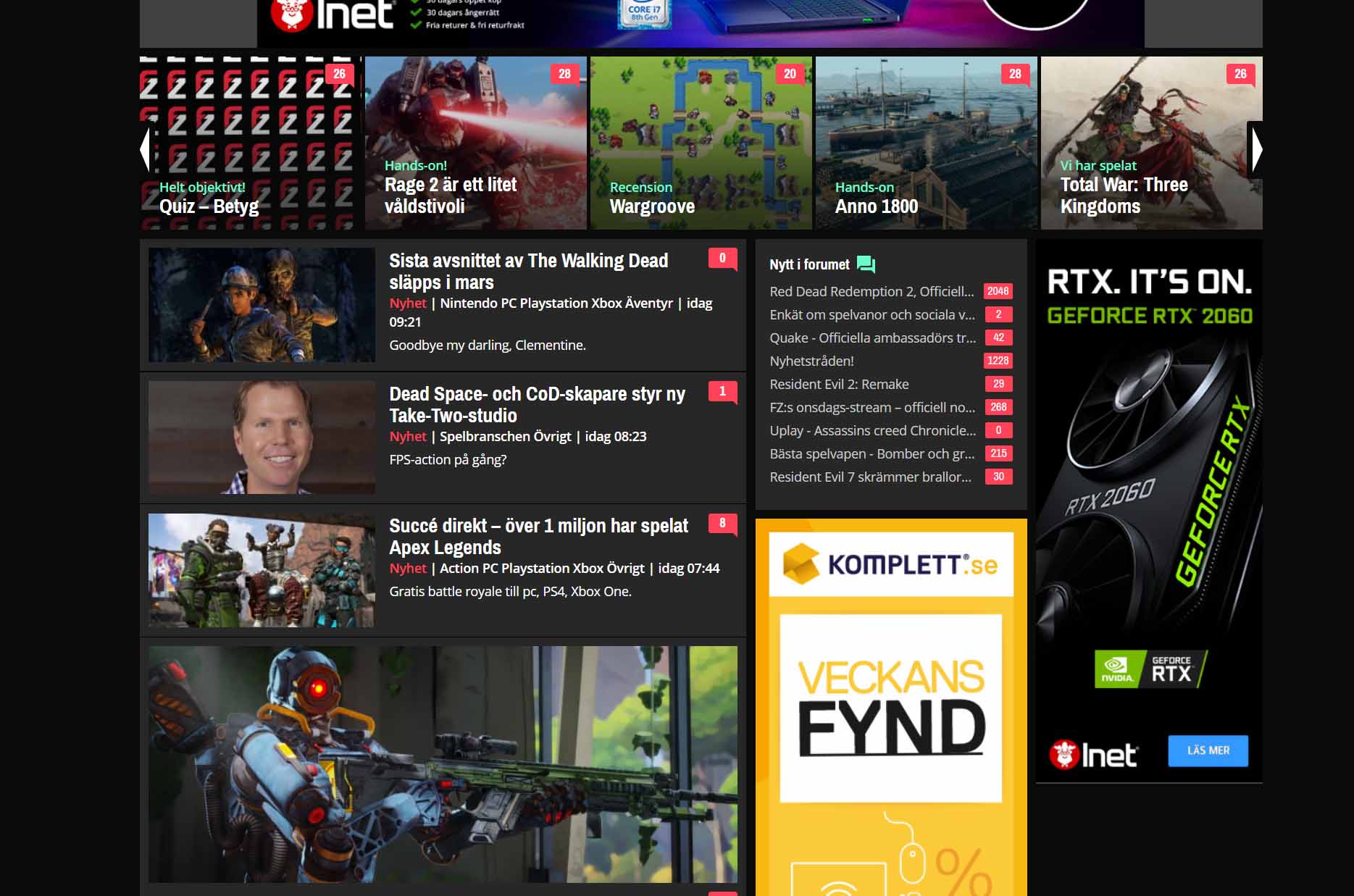Screen dimensions: 1354x896
Task: Click summary text 'FPS-action på gång?'
Action: point(448,460)
